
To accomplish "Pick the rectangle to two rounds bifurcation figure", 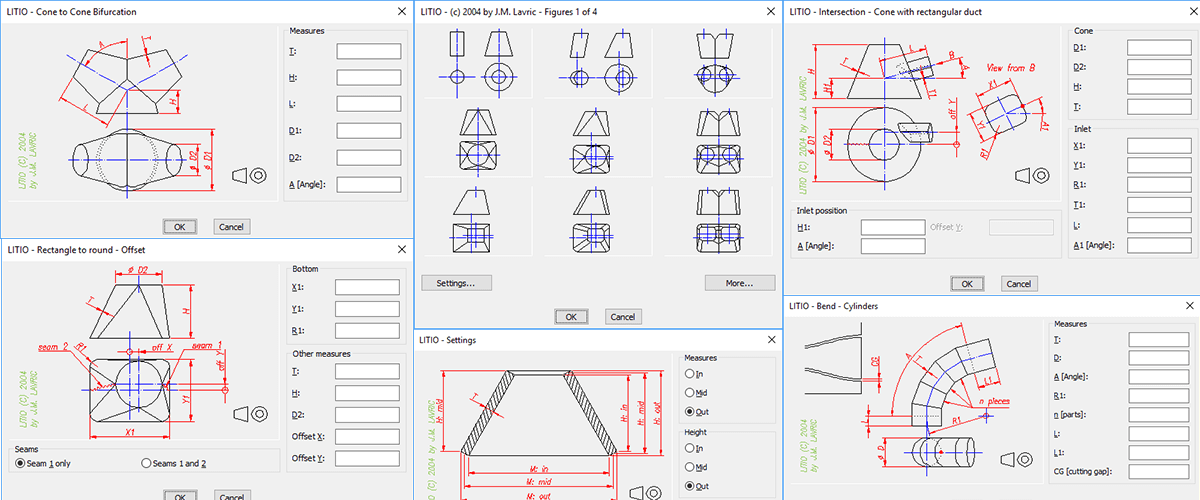I will (x=716, y=140).
